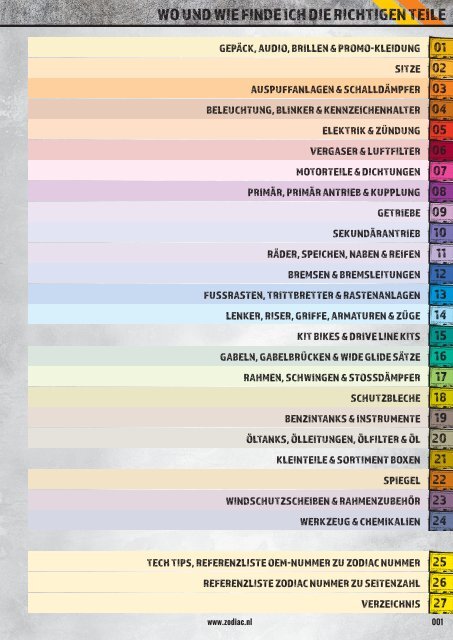Click the Sekundärantrieb row
The width and height of the screenshot is (453, 640).
(228, 233)
